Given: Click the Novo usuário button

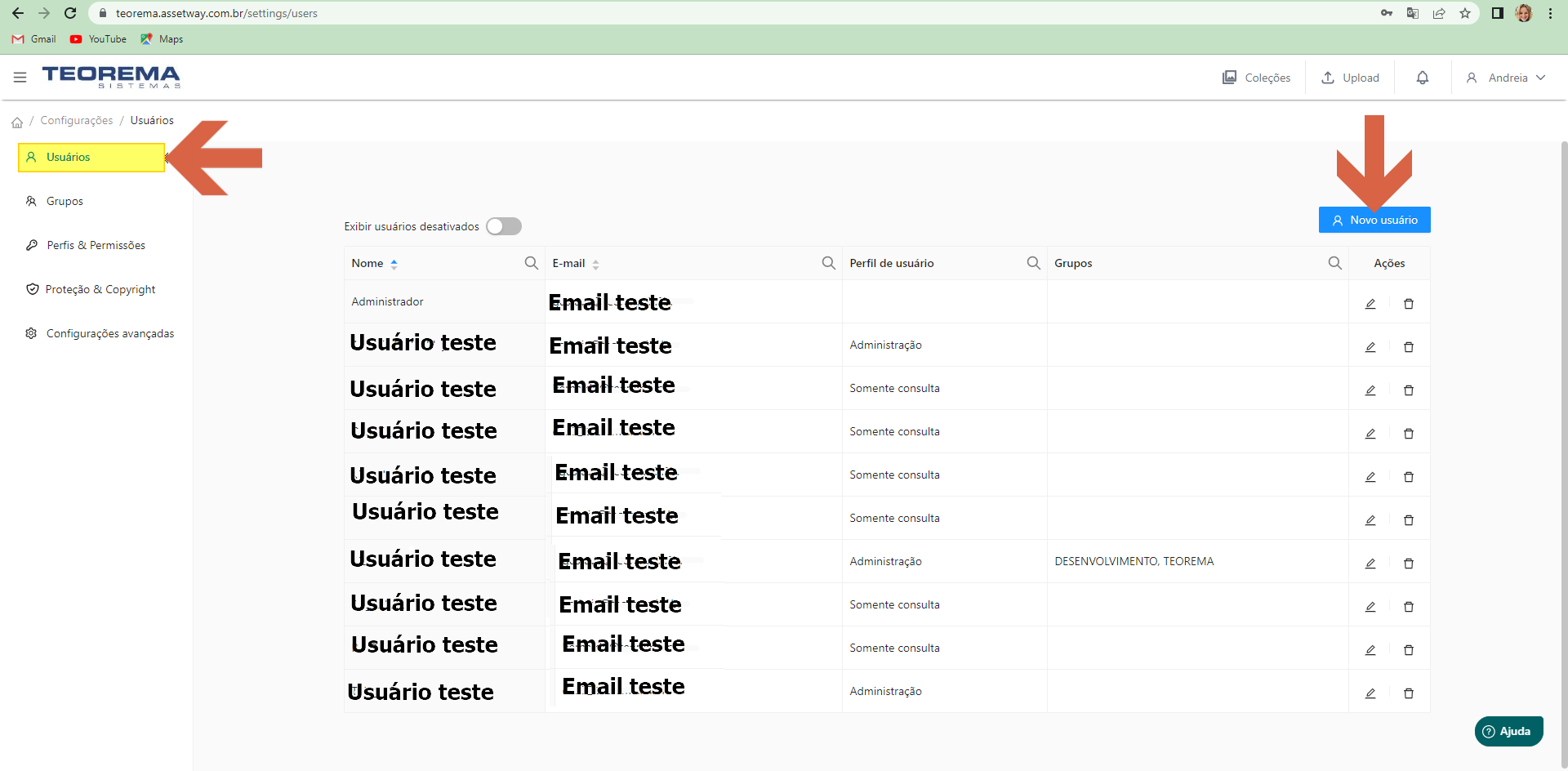Looking at the screenshot, I should (1374, 220).
